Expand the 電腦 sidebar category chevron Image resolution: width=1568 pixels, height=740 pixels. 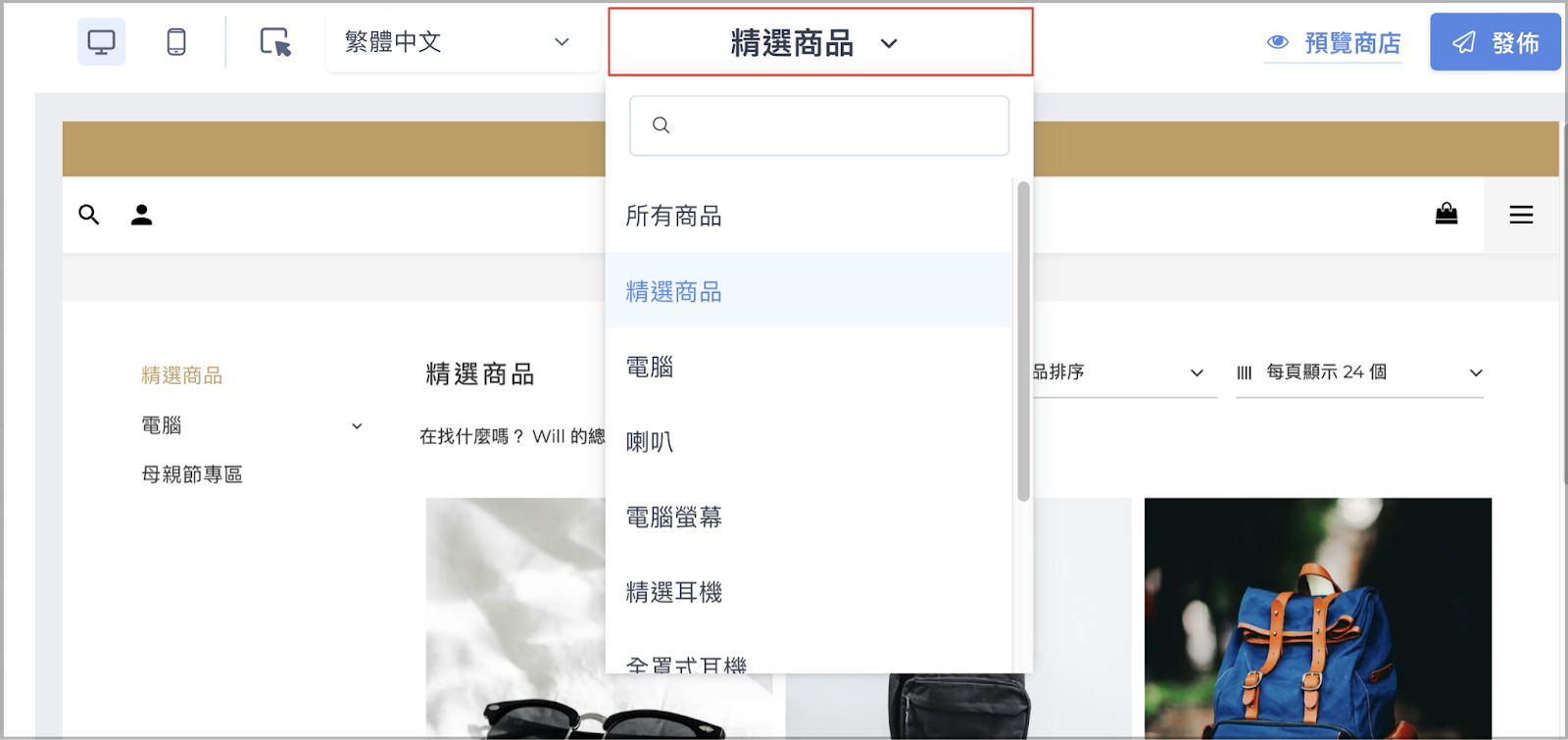tap(357, 425)
